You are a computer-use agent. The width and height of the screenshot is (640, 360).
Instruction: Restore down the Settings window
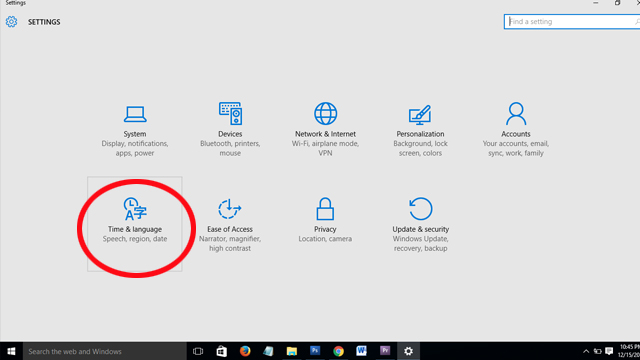tap(617, 3)
